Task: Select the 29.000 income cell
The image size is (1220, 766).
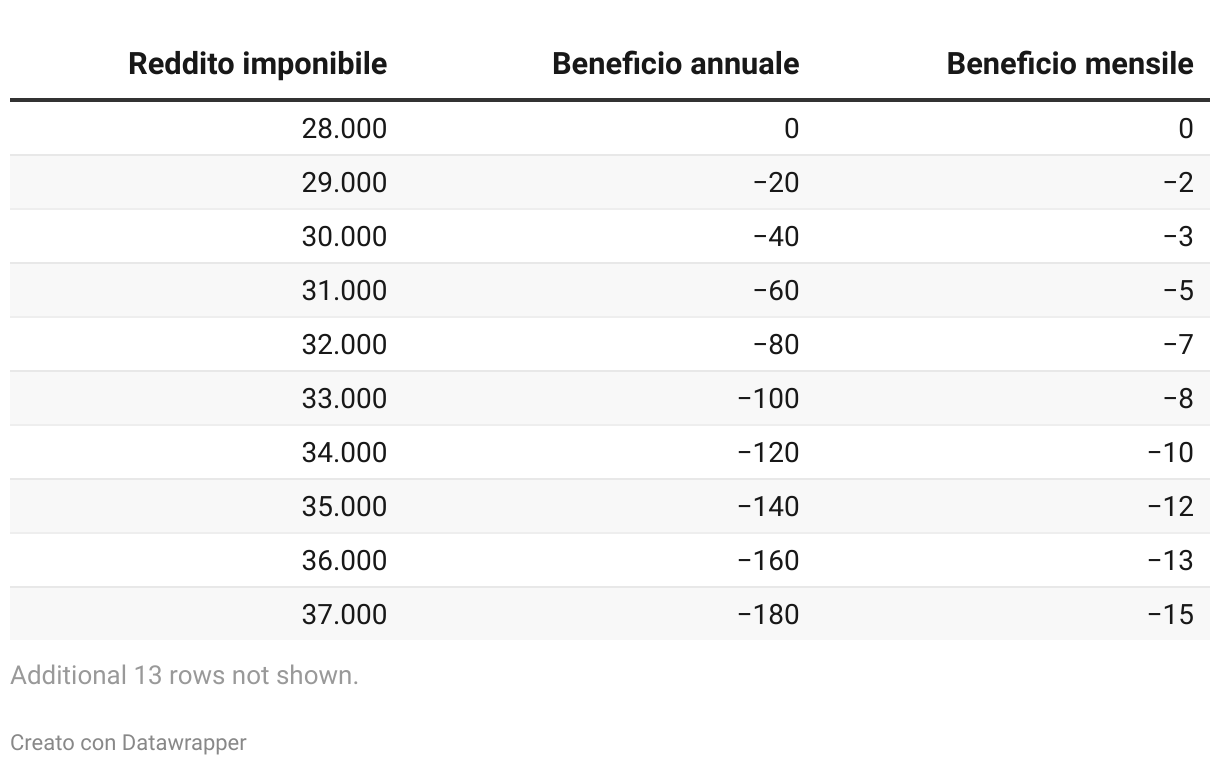Action: pyautogui.click(x=344, y=183)
